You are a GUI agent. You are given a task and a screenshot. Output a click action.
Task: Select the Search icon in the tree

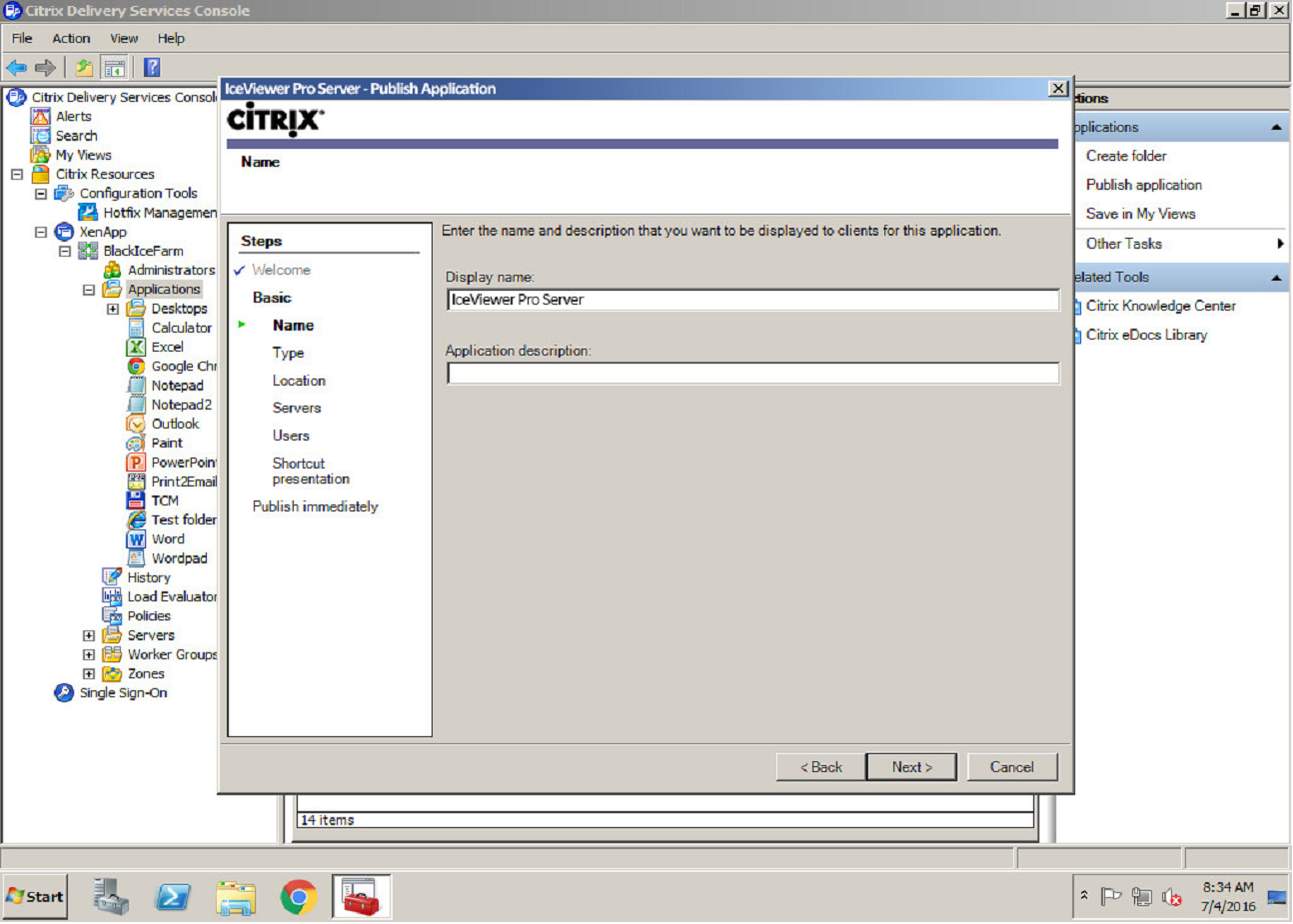pyautogui.click(x=41, y=136)
